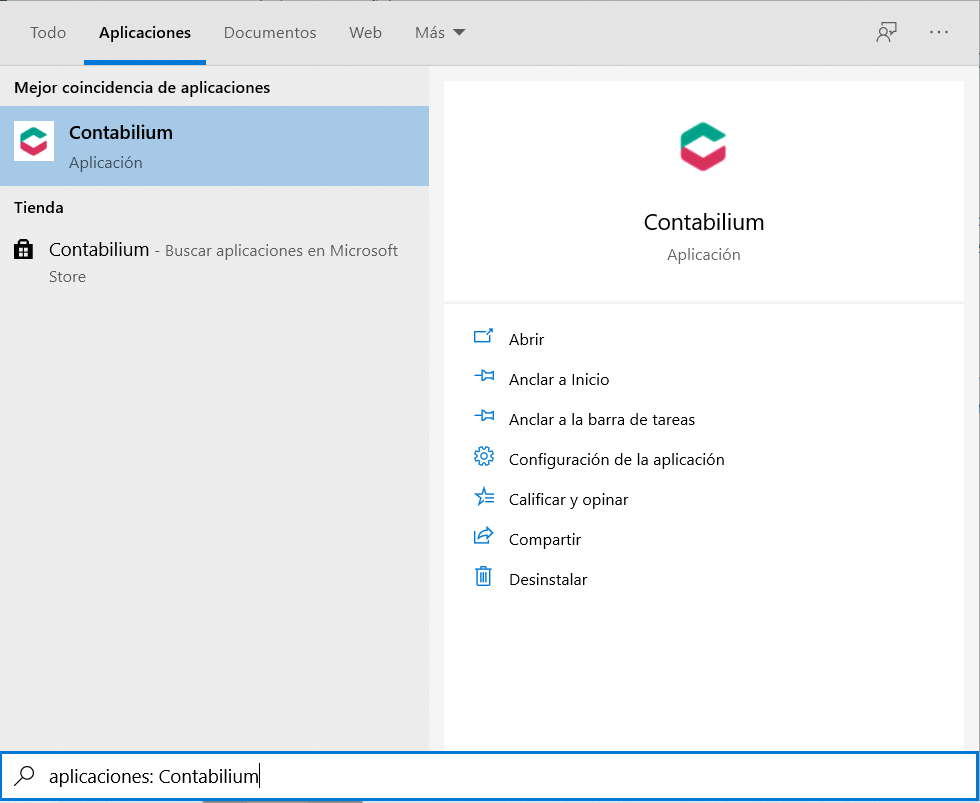Switch to the Todo tab

(48, 32)
